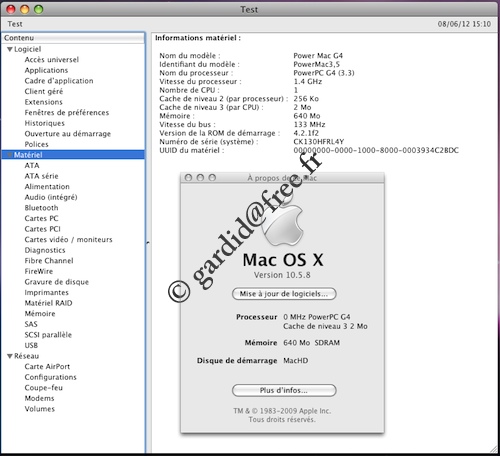Click Mise à jour de logiciels button
Image resolution: width=500 pixels, height=456 pixels.
(x=284, y=294)
